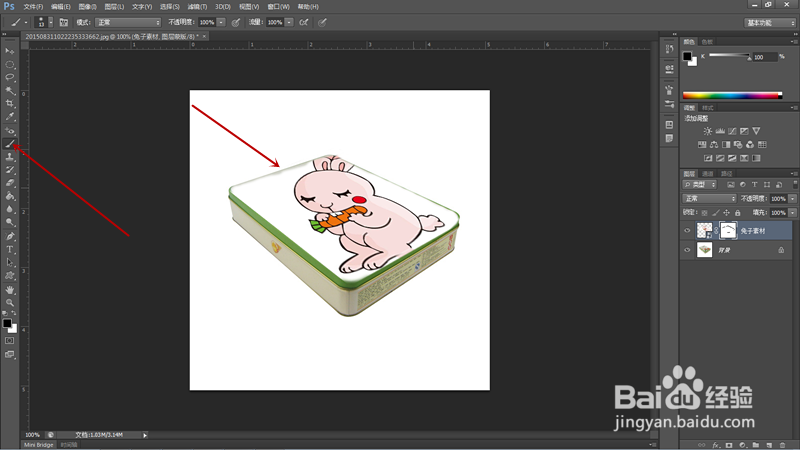Screen dimensions: 800x450
Task: Open the layer blend mode dropdown
Action: pyautogui.click(x=709, y=198)
